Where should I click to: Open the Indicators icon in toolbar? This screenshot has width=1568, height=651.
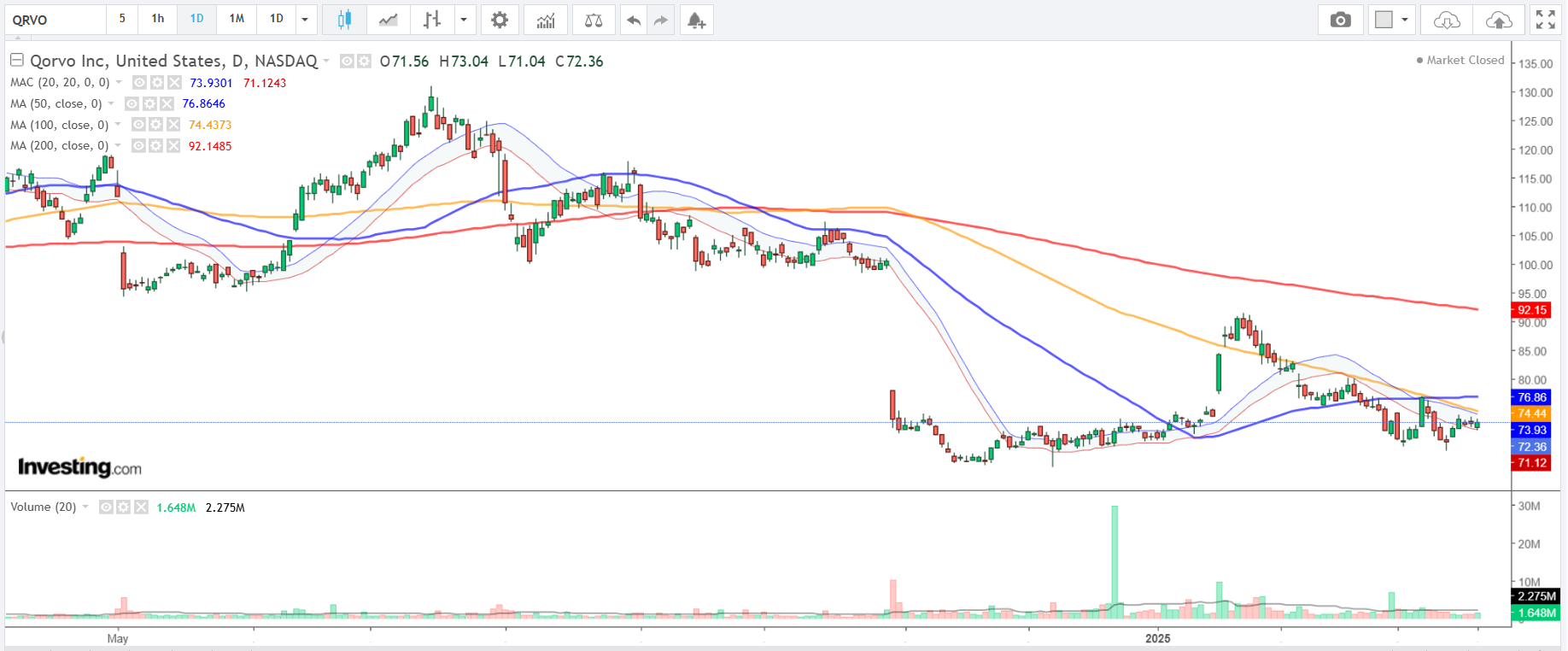(x=546, y=20)
